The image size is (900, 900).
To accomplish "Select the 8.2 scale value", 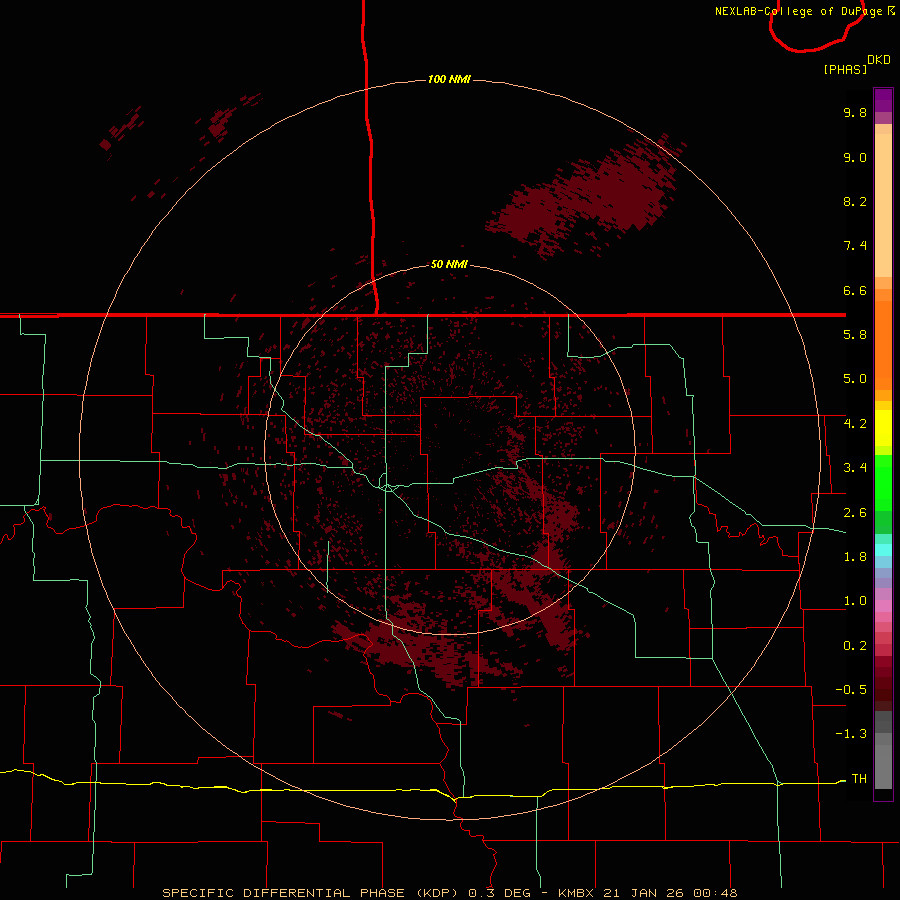I will pyautogui.click(x=855, y=201).
